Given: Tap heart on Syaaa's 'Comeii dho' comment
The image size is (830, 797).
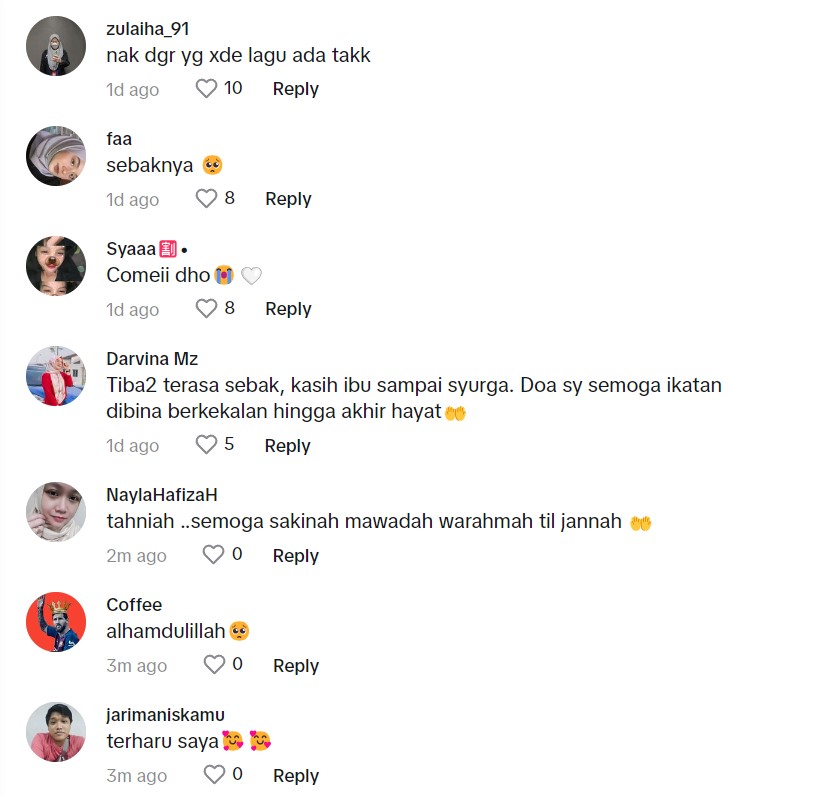Looking at the screenshot, I should click(206, 309).
